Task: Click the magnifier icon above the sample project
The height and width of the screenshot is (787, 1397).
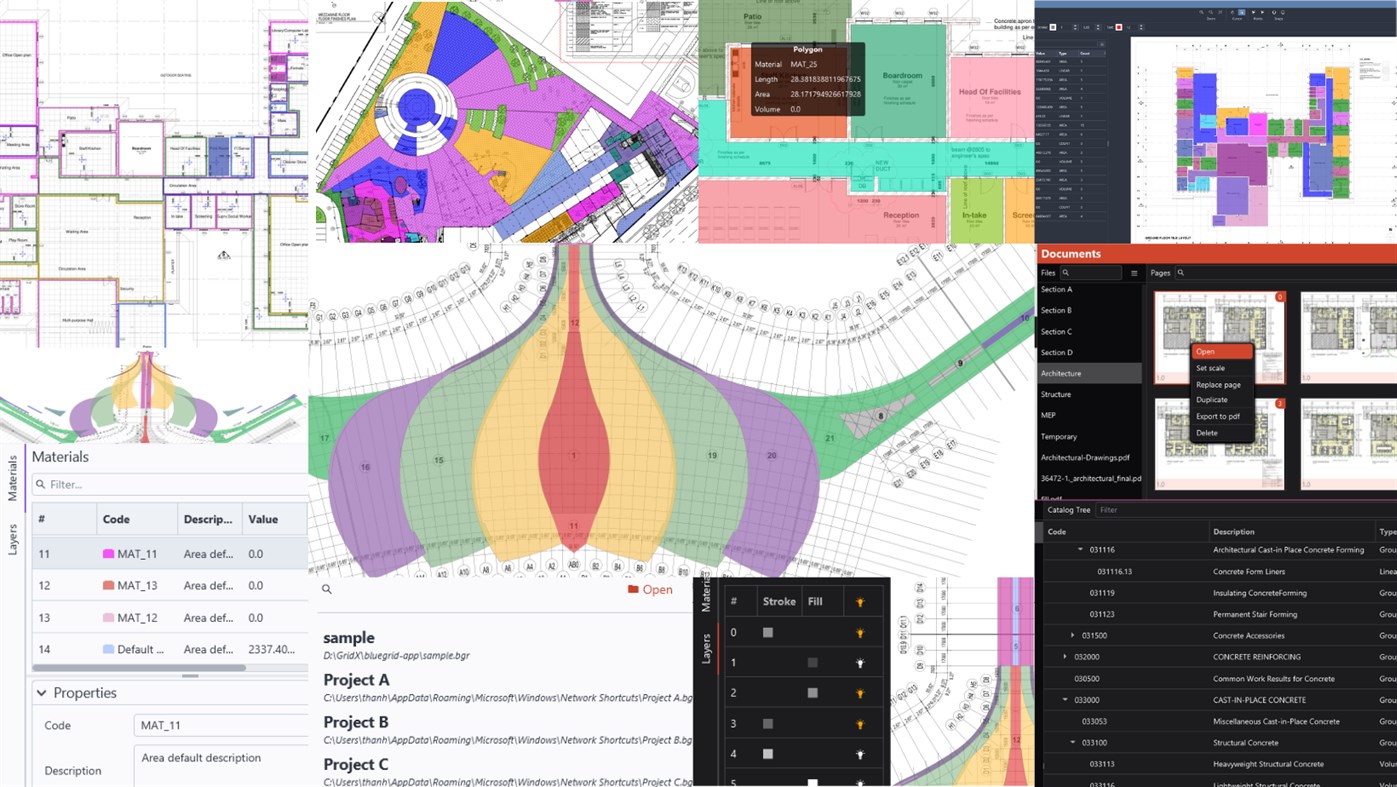Action: point(327,590)
